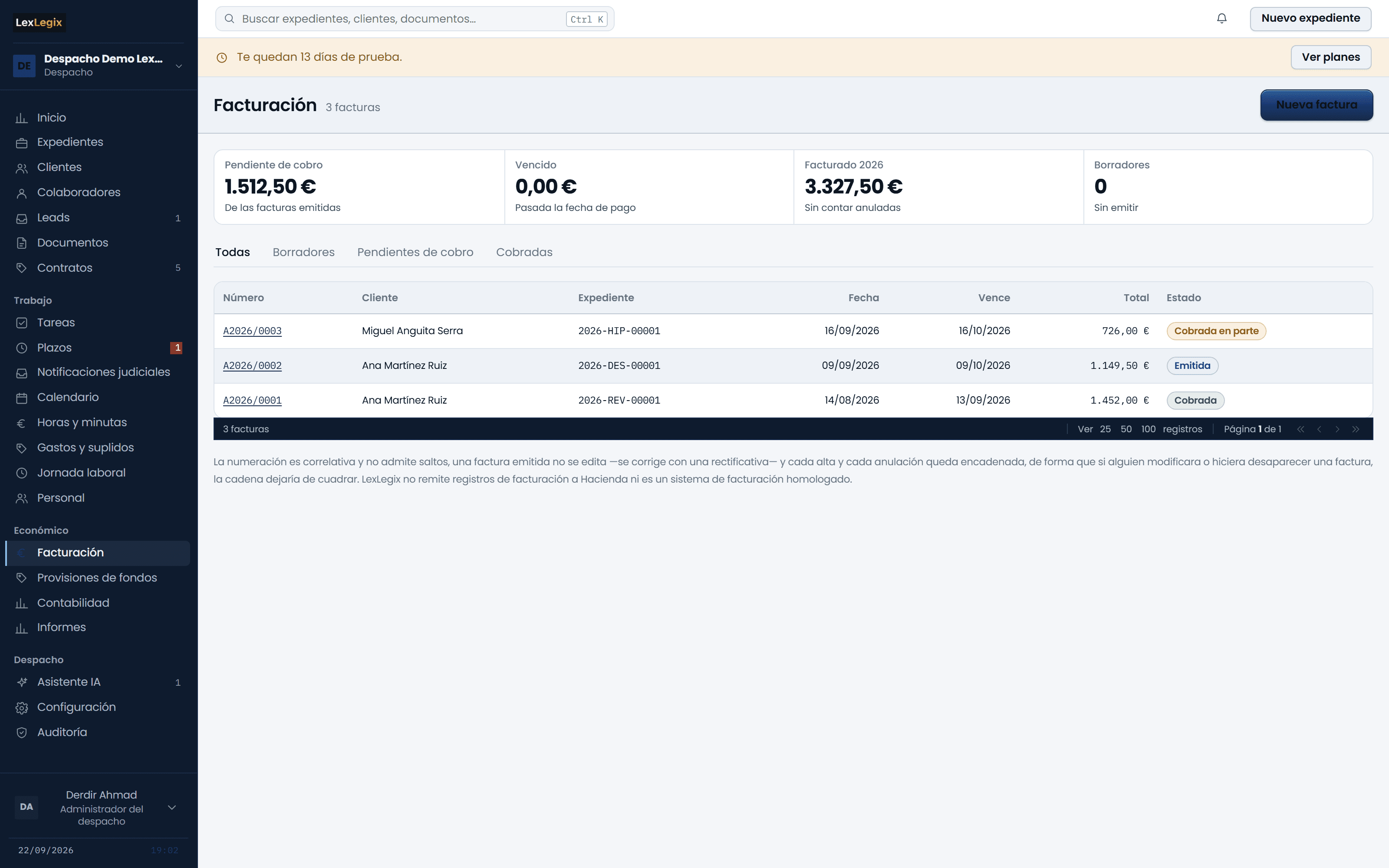The height and width of the screenshot is (868, 1389).
Task: Switch to Pendientes de cobro tab
Action: 415,252
